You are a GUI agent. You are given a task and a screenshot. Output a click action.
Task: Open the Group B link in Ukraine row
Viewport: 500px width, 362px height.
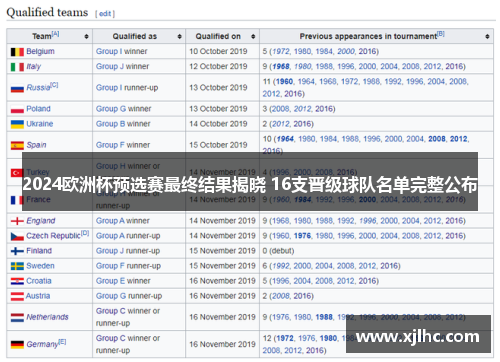pos(110,124)
